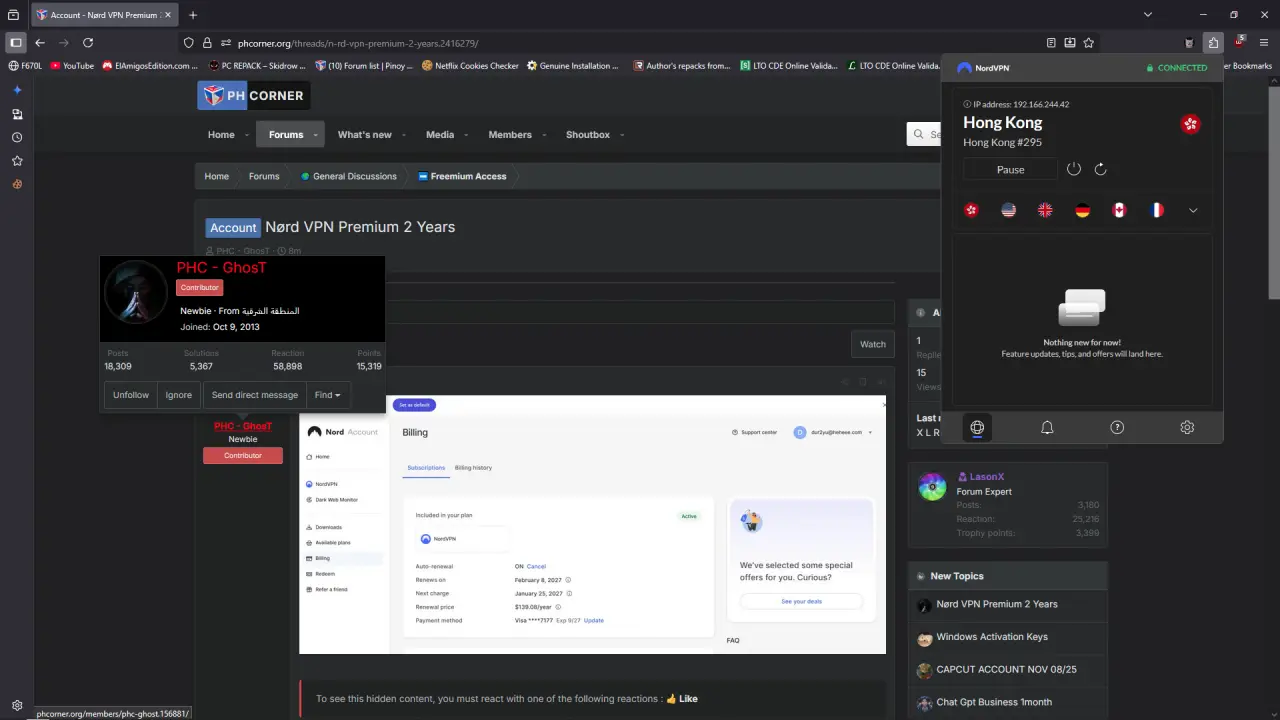Expand the Forums navigation dropdown arrow
Screen dimensions: 1280x720
(x=316, y=135)
